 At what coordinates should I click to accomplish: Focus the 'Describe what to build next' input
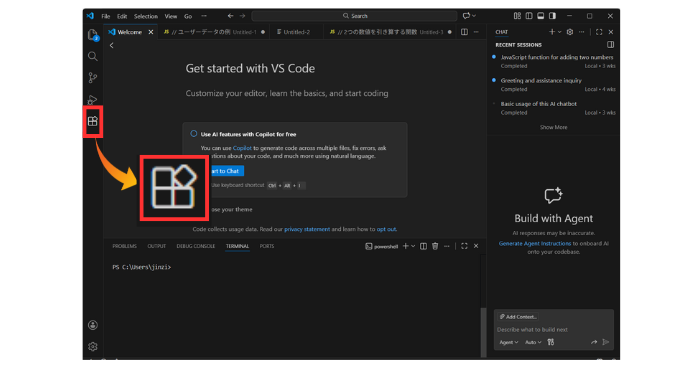coord(554,330)
